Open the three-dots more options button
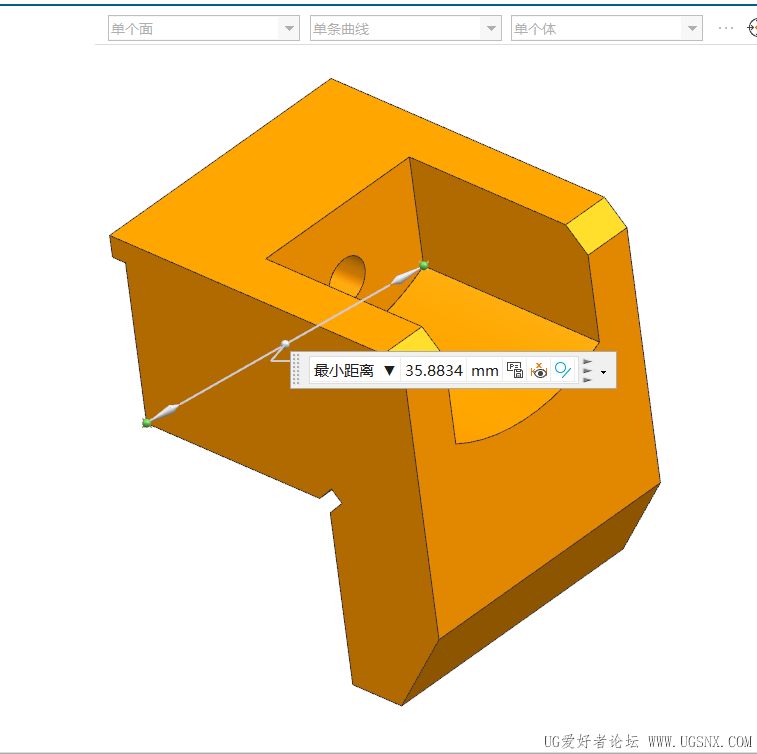 [x=726, y=28]
